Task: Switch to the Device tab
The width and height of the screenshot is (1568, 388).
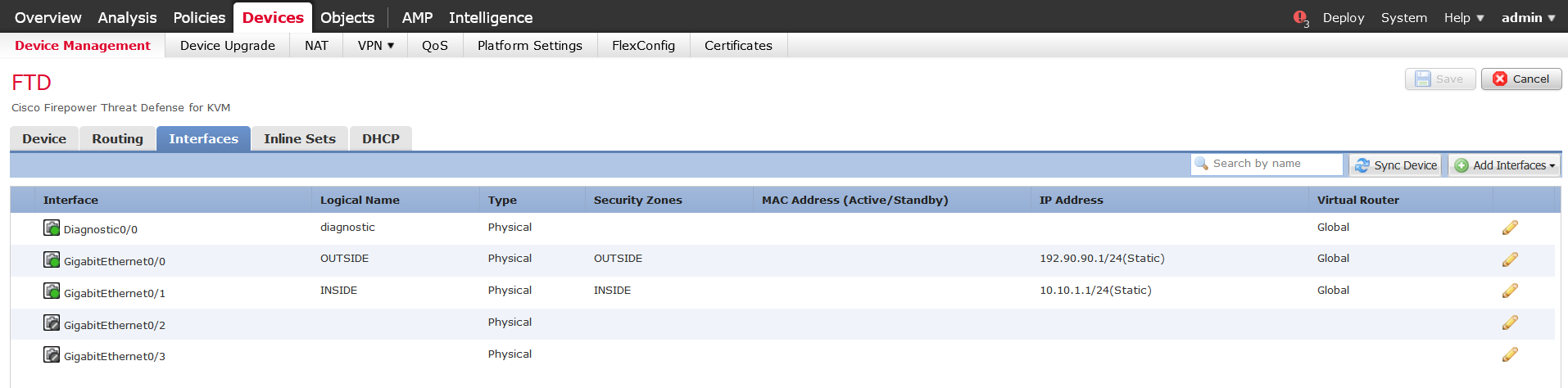Action: tap(44, 138)
